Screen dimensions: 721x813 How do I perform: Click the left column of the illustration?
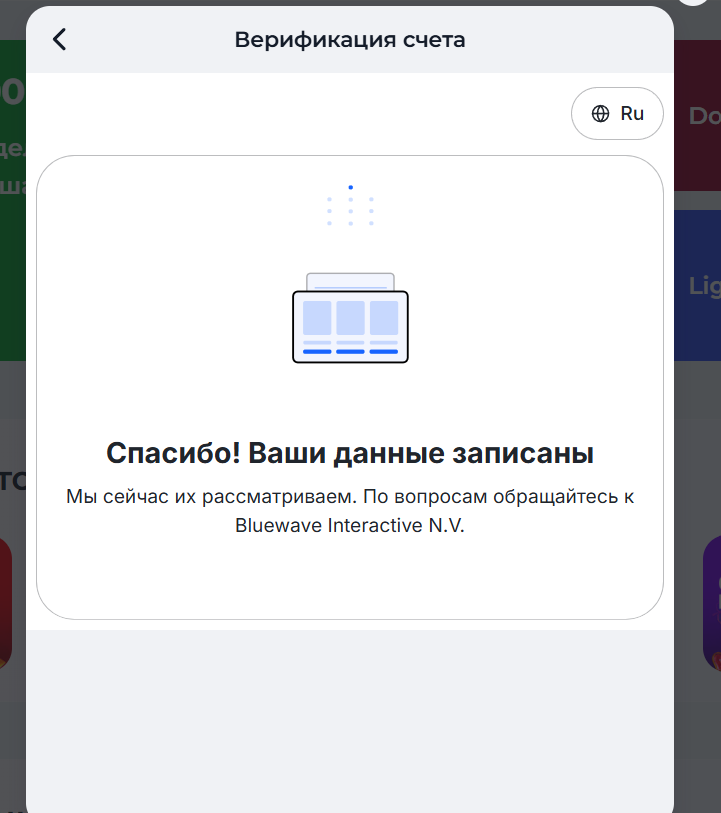coord(317,318)
